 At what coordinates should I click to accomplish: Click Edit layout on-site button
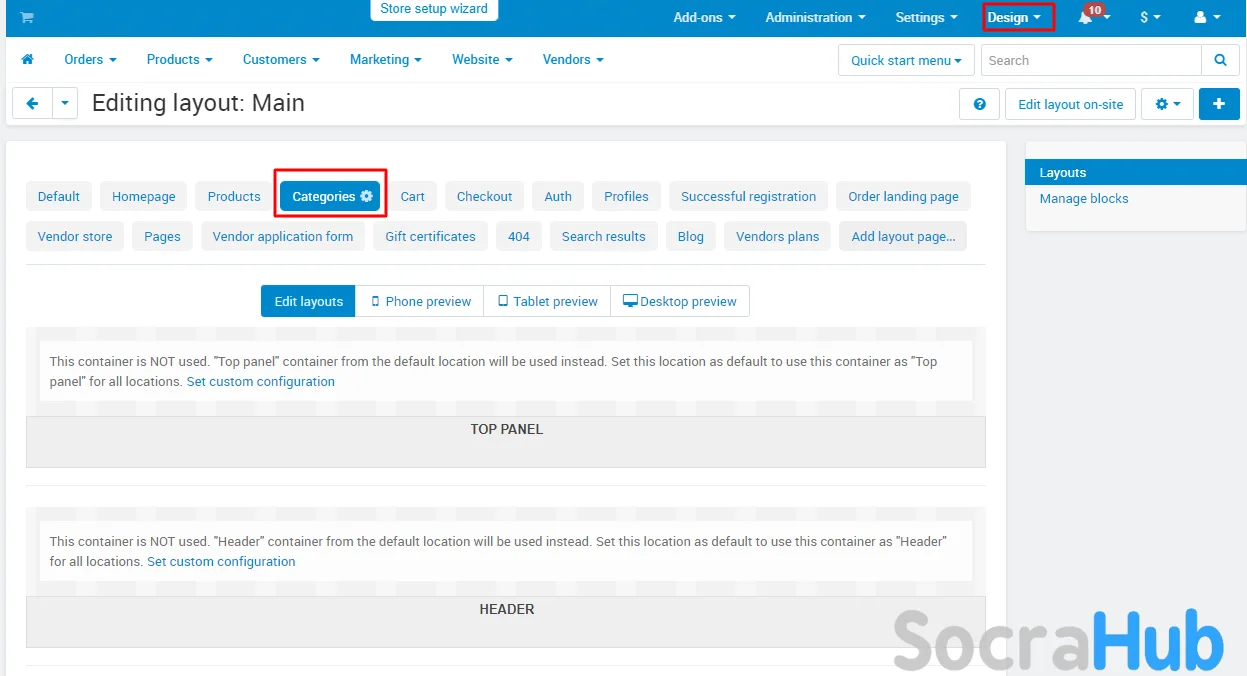point(1070,104)
